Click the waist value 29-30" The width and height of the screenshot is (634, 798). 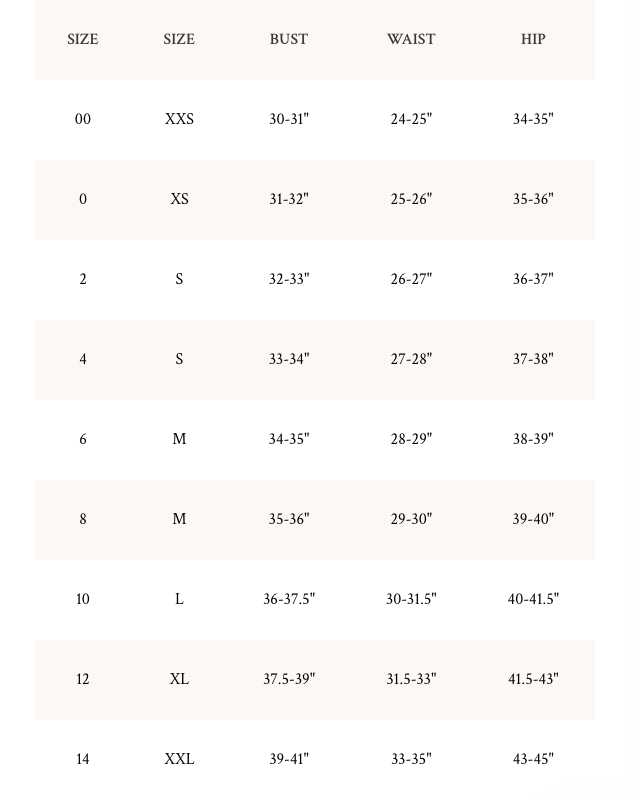click(x=411, y=519)
